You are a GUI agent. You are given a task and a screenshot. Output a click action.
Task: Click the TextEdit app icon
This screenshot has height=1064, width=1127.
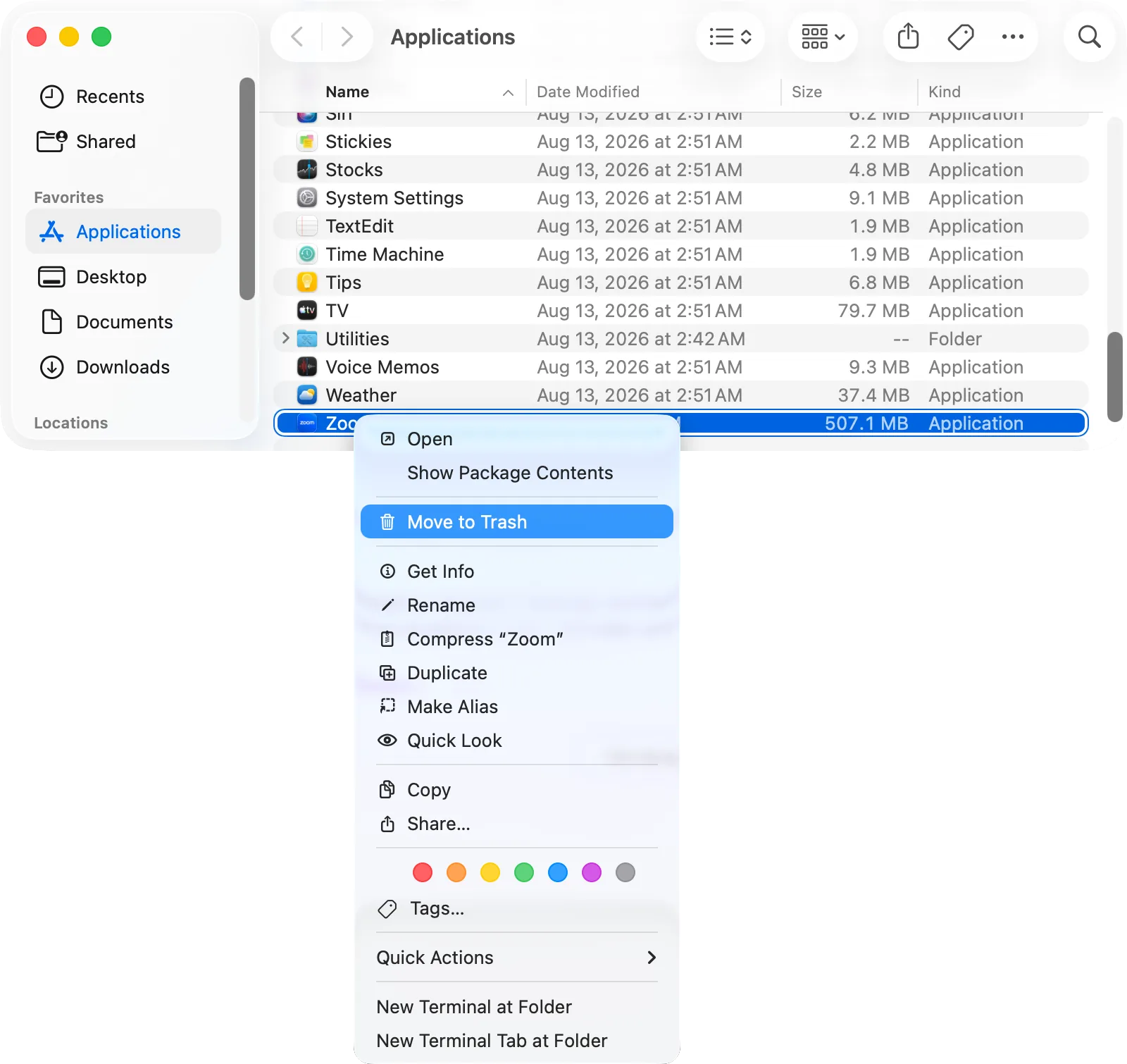pos(307,226)
